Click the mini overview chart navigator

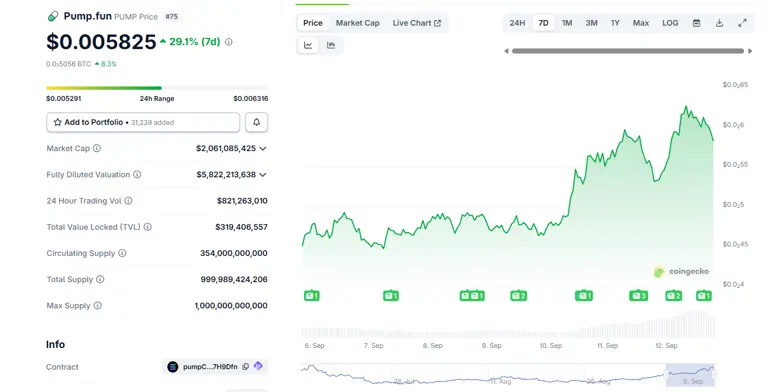point(508,375)
